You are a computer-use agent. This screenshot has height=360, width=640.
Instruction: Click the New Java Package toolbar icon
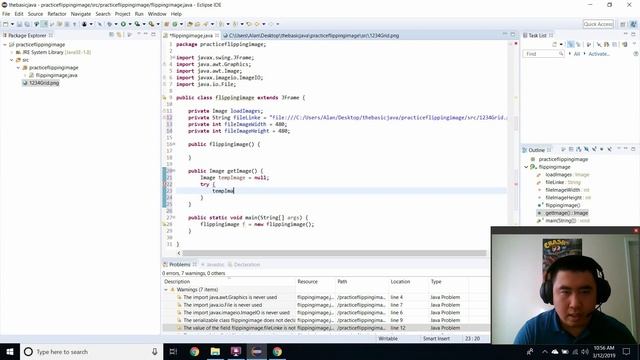pos(166,24)
